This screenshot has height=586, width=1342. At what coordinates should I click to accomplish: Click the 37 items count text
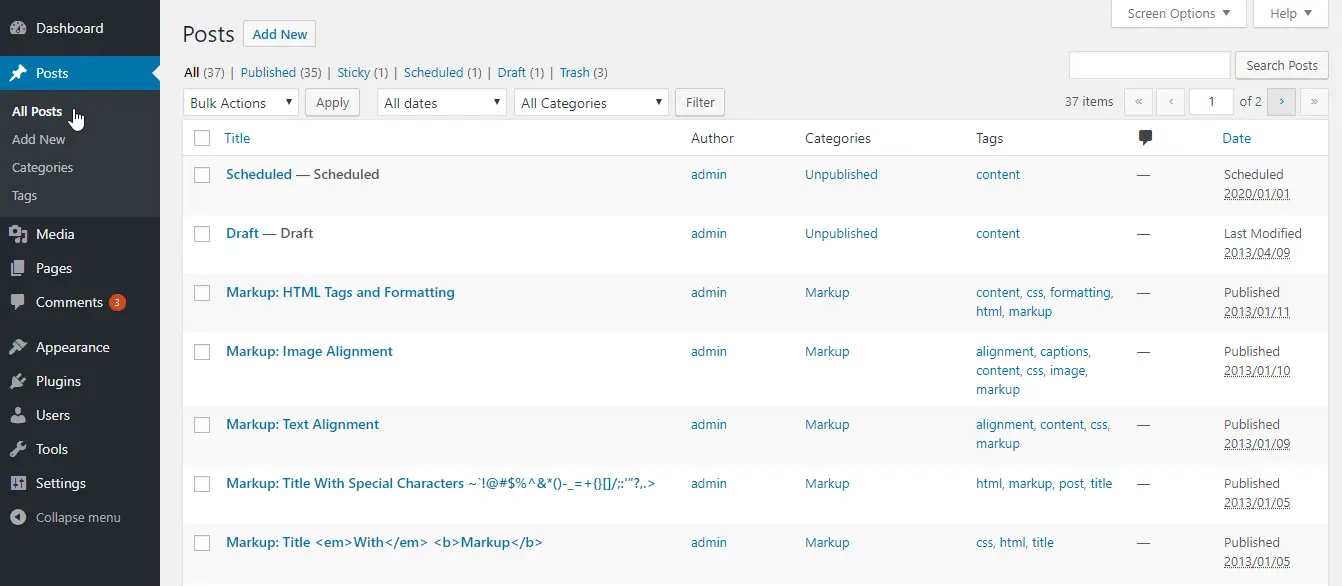[1089, 102]
